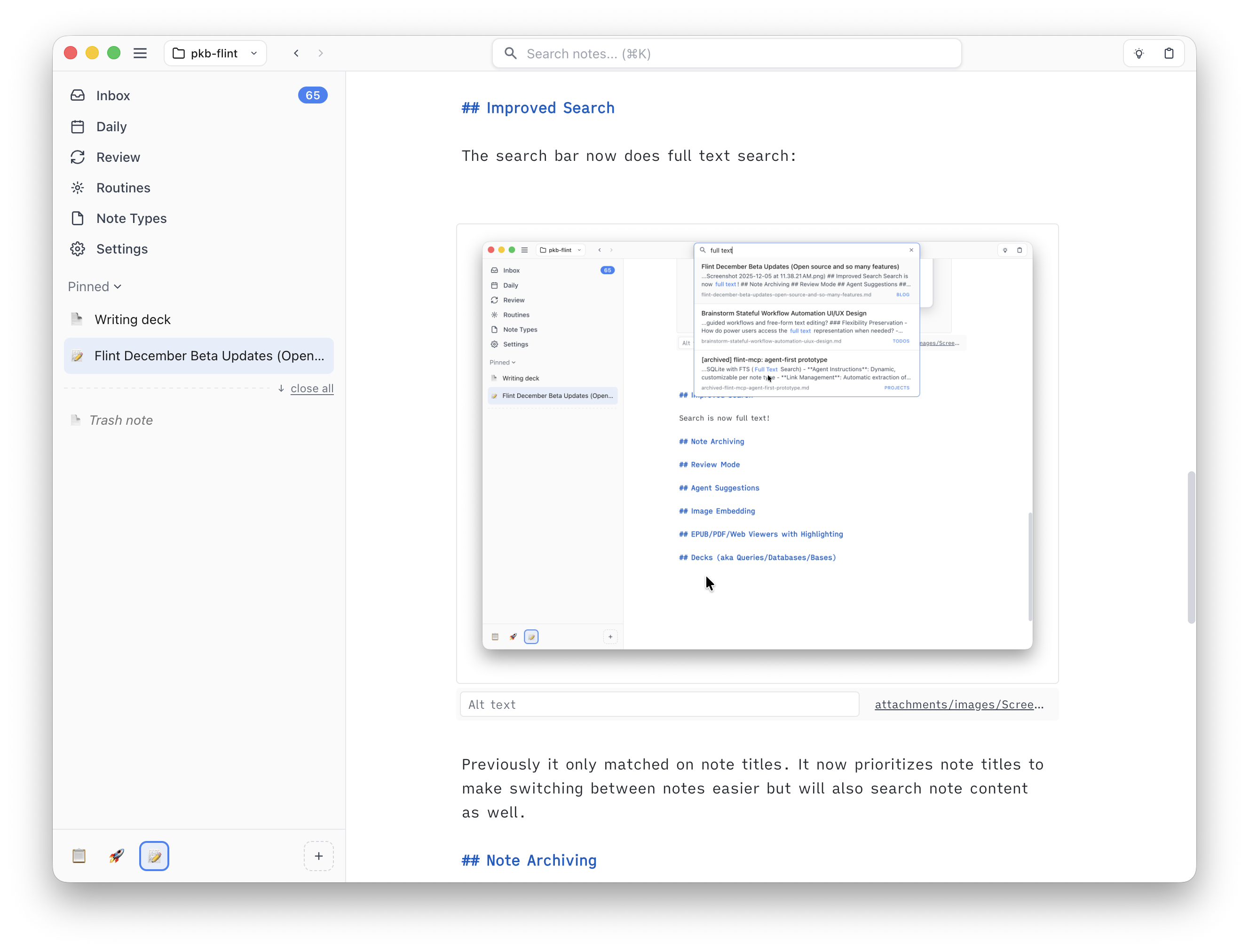Open the Inbox in the sidebar

point(113,95)
